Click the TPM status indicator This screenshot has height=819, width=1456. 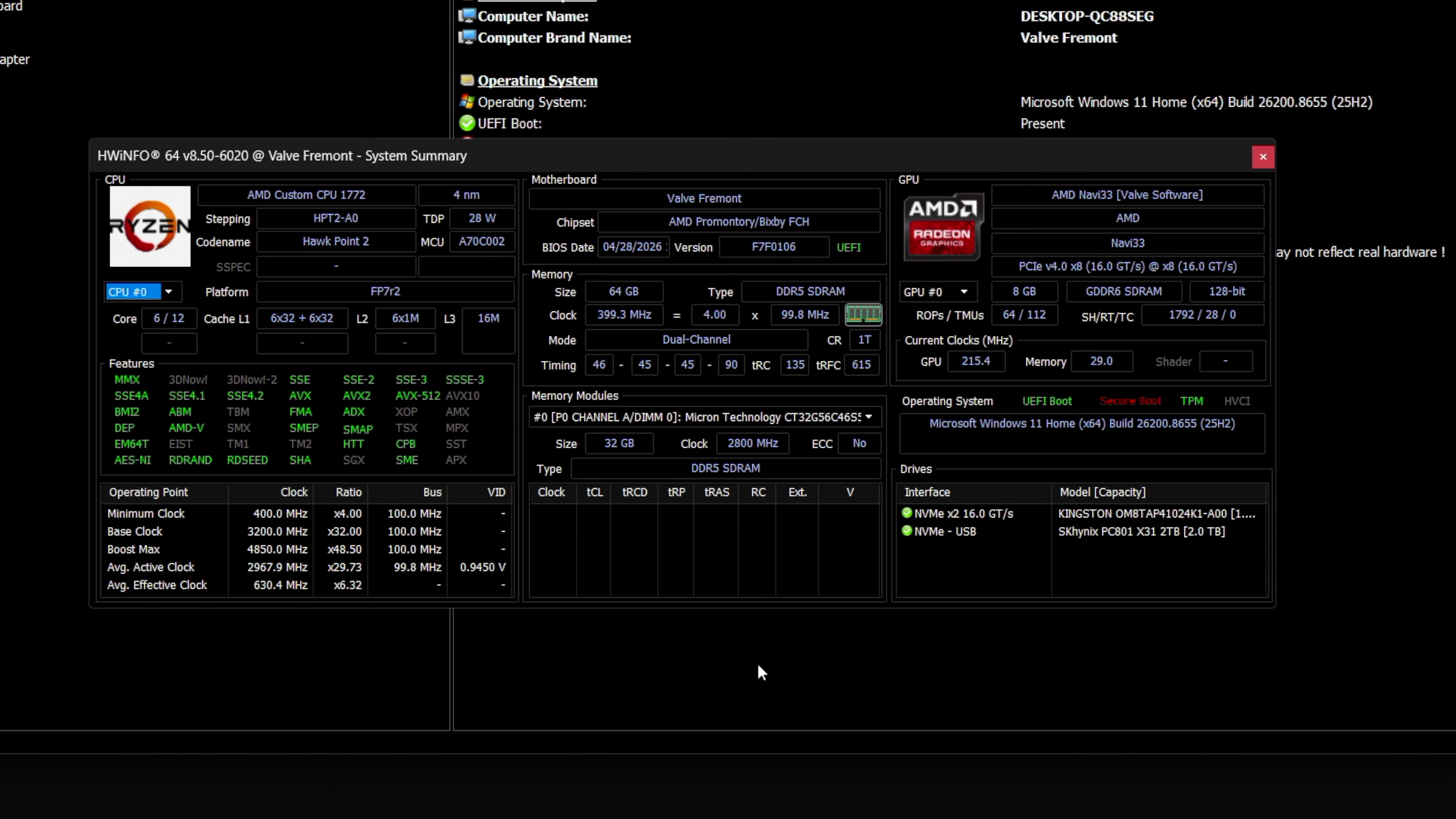click(x=1191, y=401)
